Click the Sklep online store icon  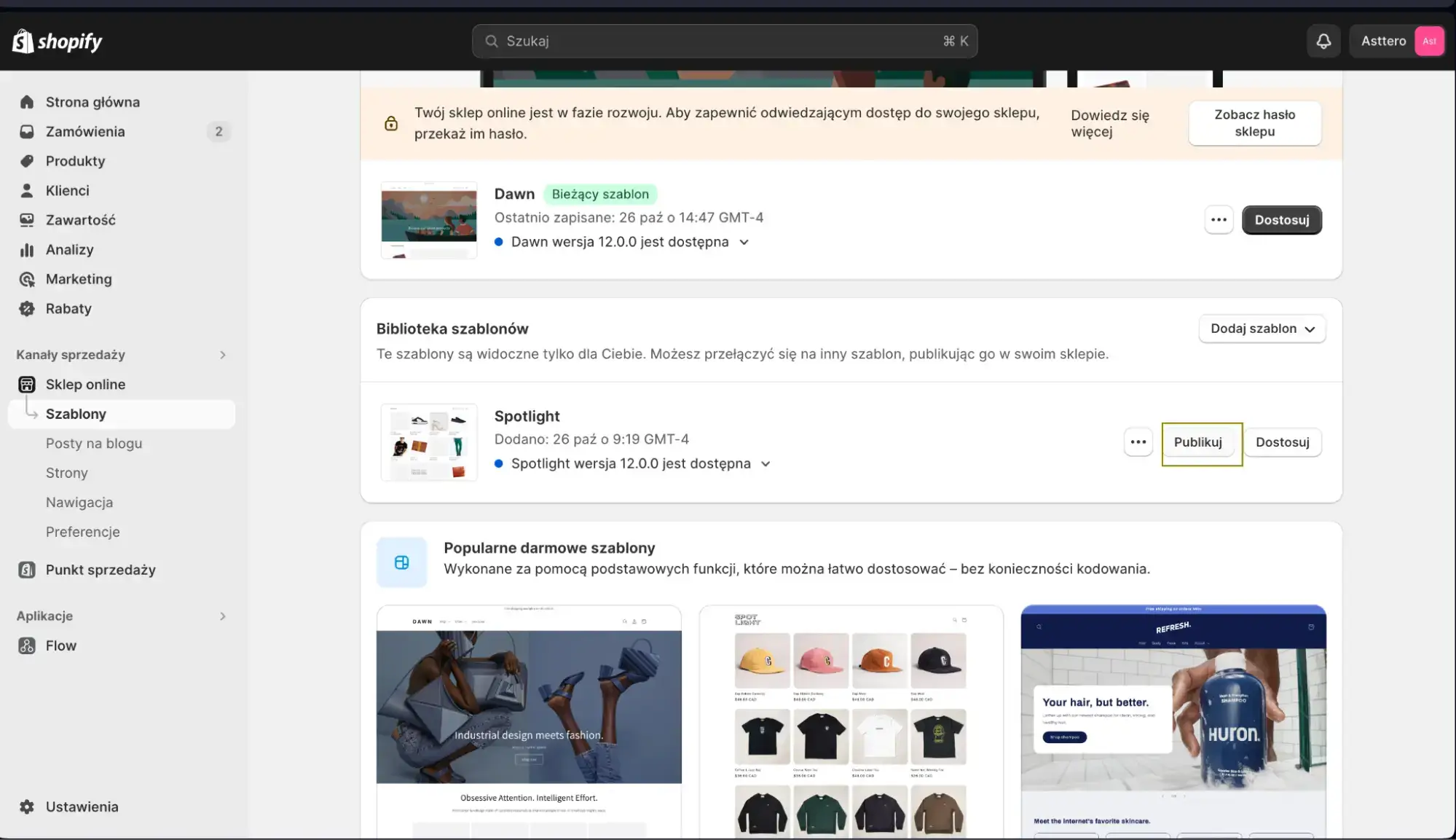point(27,384)
